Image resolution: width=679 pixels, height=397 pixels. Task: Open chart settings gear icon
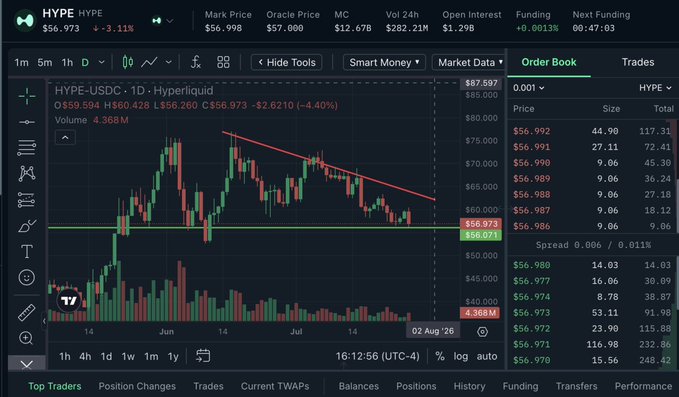click(482, 332)
